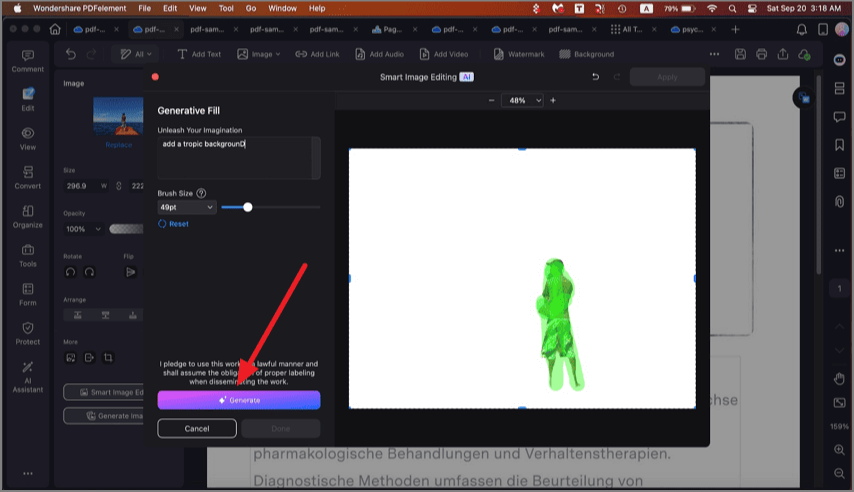Open bookmarks panel on right sidebar
Image resolution: width=854 pixels, height=492 pixels.
point(839,144)
